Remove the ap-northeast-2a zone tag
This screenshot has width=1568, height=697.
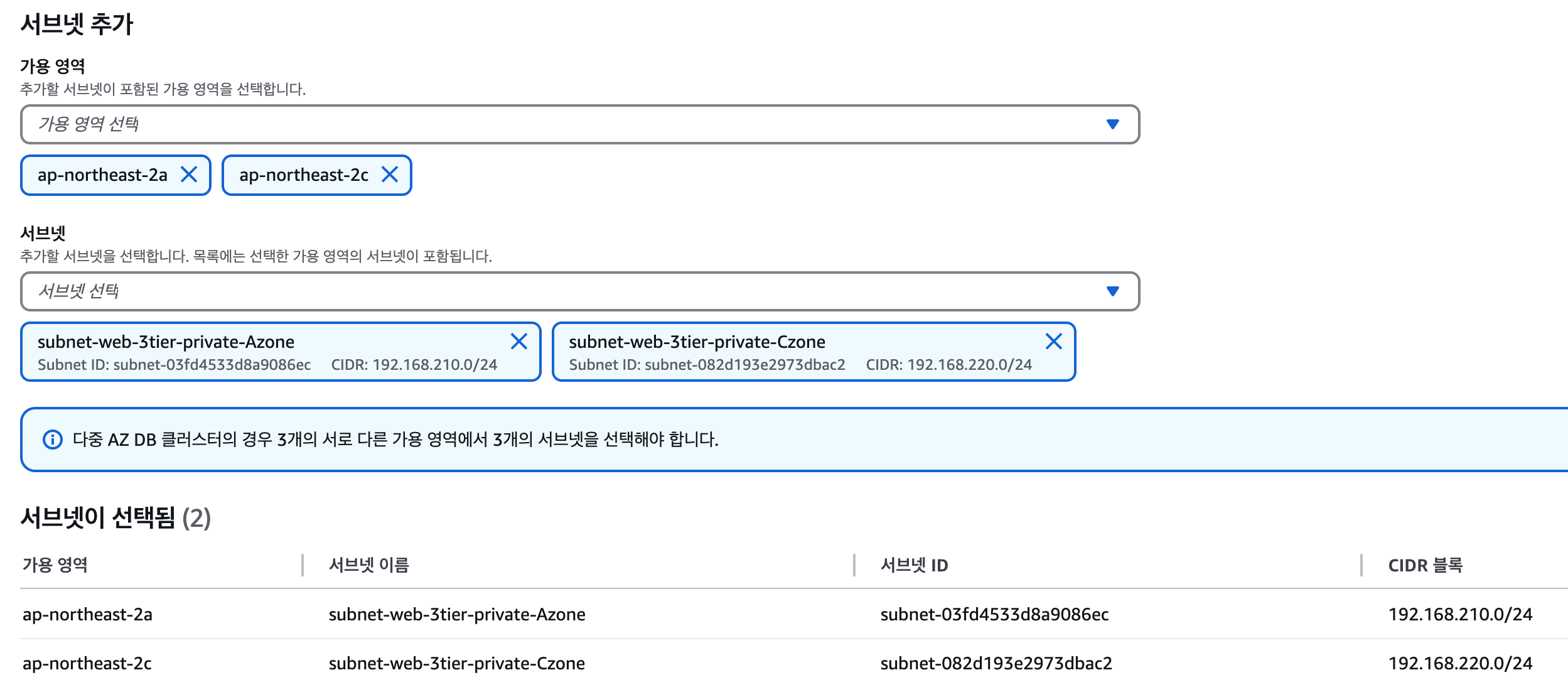(189, 175)
